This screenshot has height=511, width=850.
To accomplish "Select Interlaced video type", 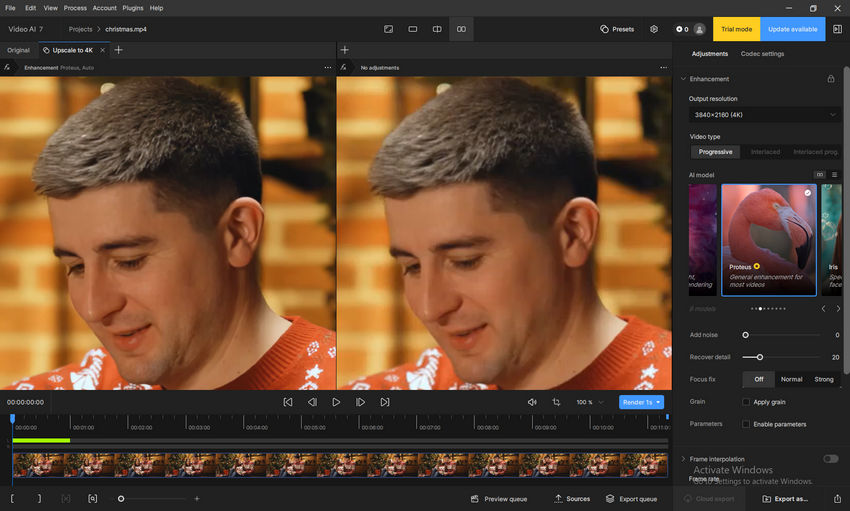I will click(x=765, y=152).
